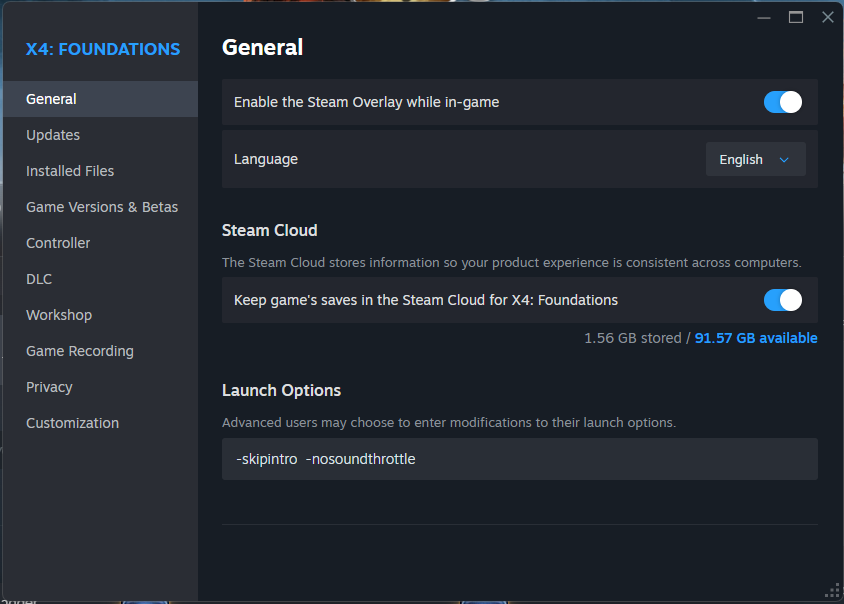This screenshot has height=604, width=844.
Task: Toggle the Steam Overlay while in-game switch
Action: (783, 102)
